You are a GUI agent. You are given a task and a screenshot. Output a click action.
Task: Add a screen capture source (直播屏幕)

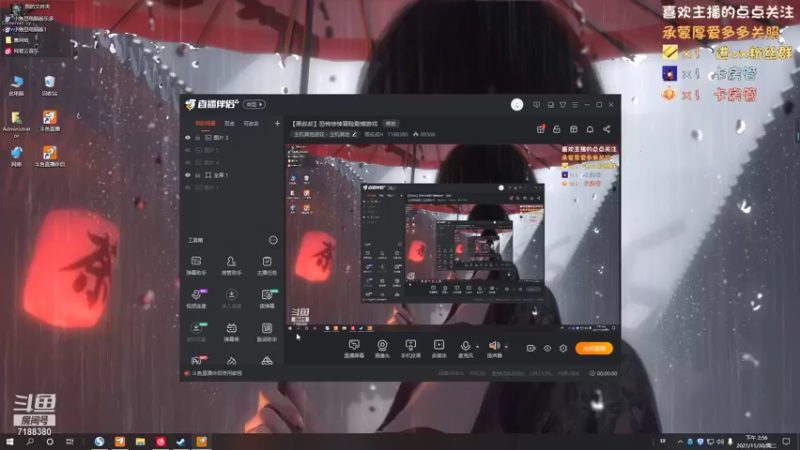(x=354, y=348)
